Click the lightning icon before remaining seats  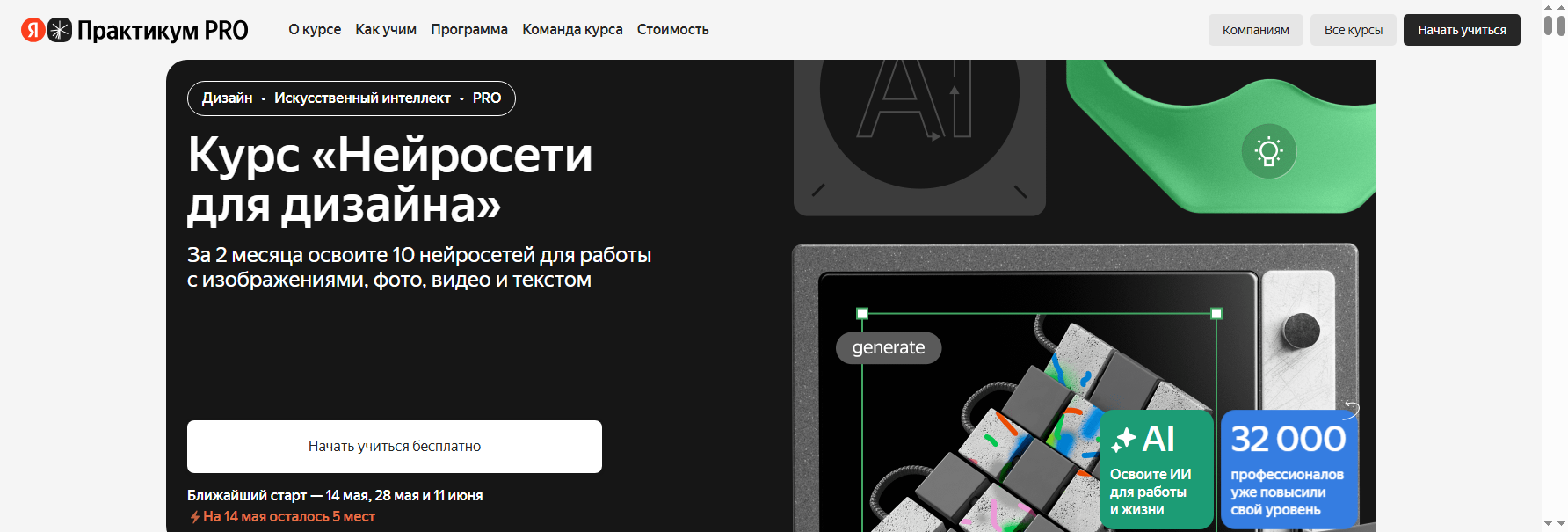click(195, 517)
